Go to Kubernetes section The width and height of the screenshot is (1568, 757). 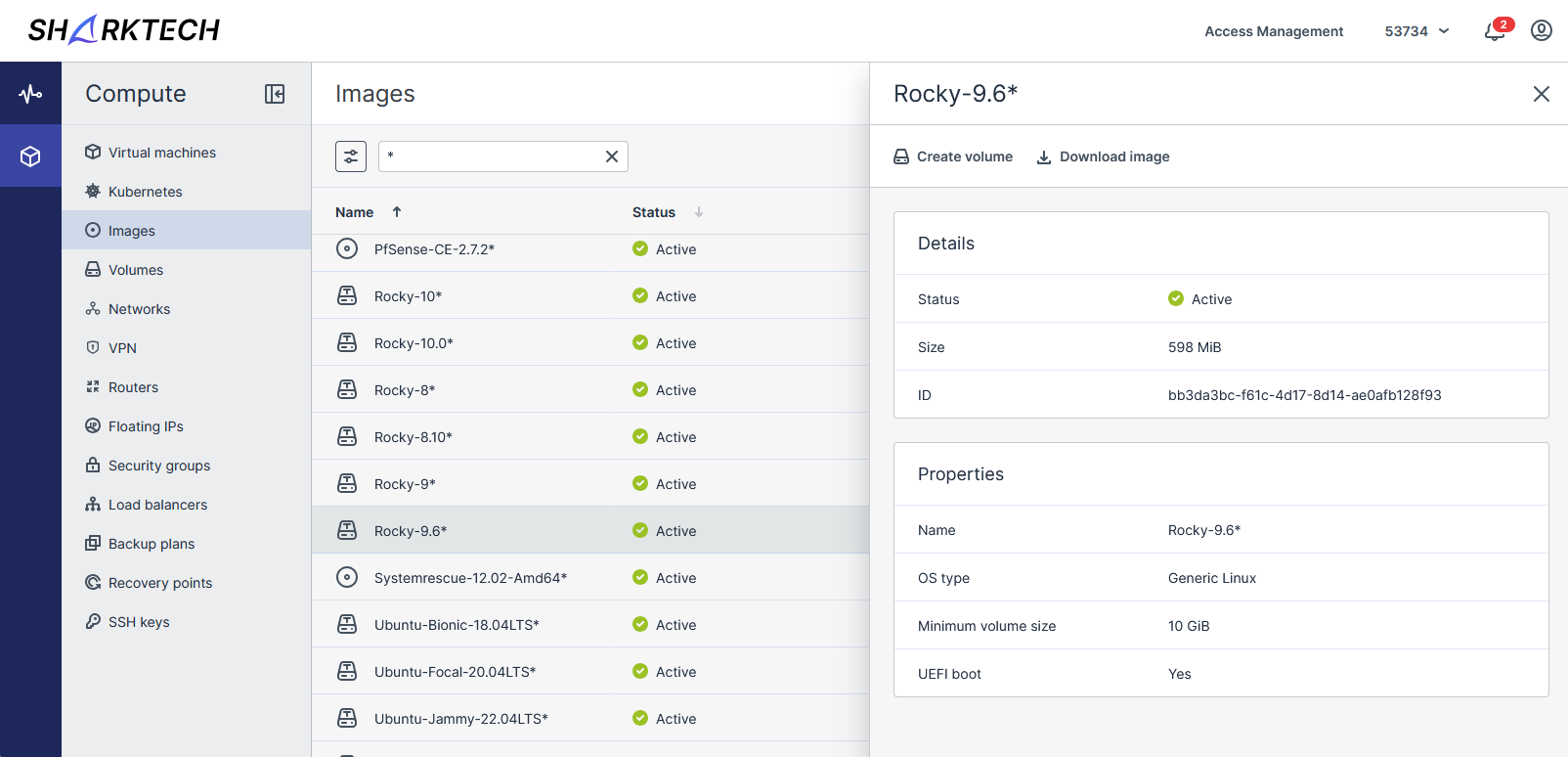145,192
